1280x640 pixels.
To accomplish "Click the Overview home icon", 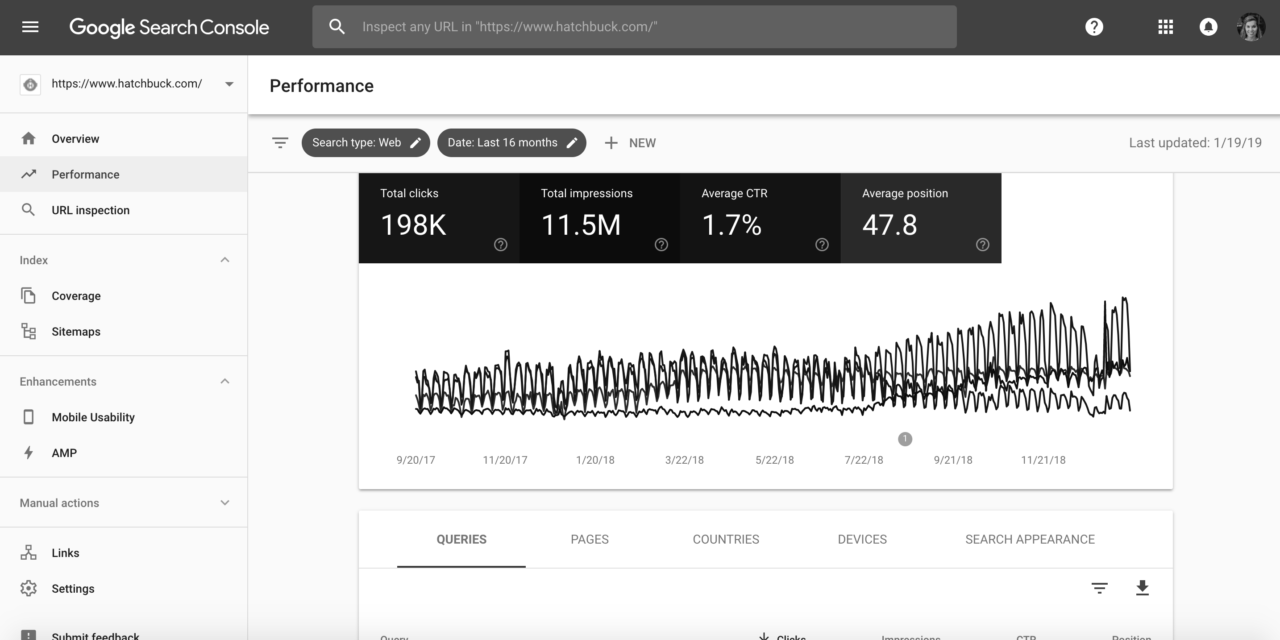I will pyautogui.click(x=28, y=139).
